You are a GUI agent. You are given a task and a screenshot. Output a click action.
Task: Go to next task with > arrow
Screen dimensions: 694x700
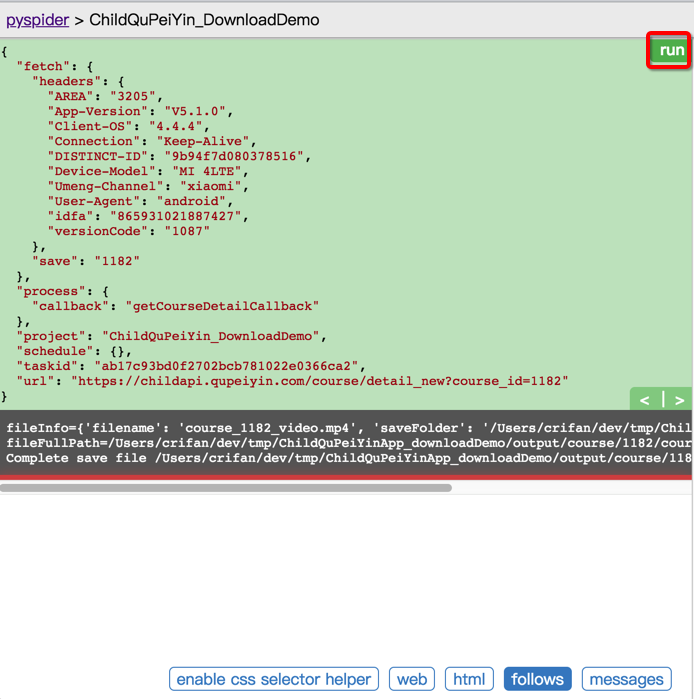(679, 400)
